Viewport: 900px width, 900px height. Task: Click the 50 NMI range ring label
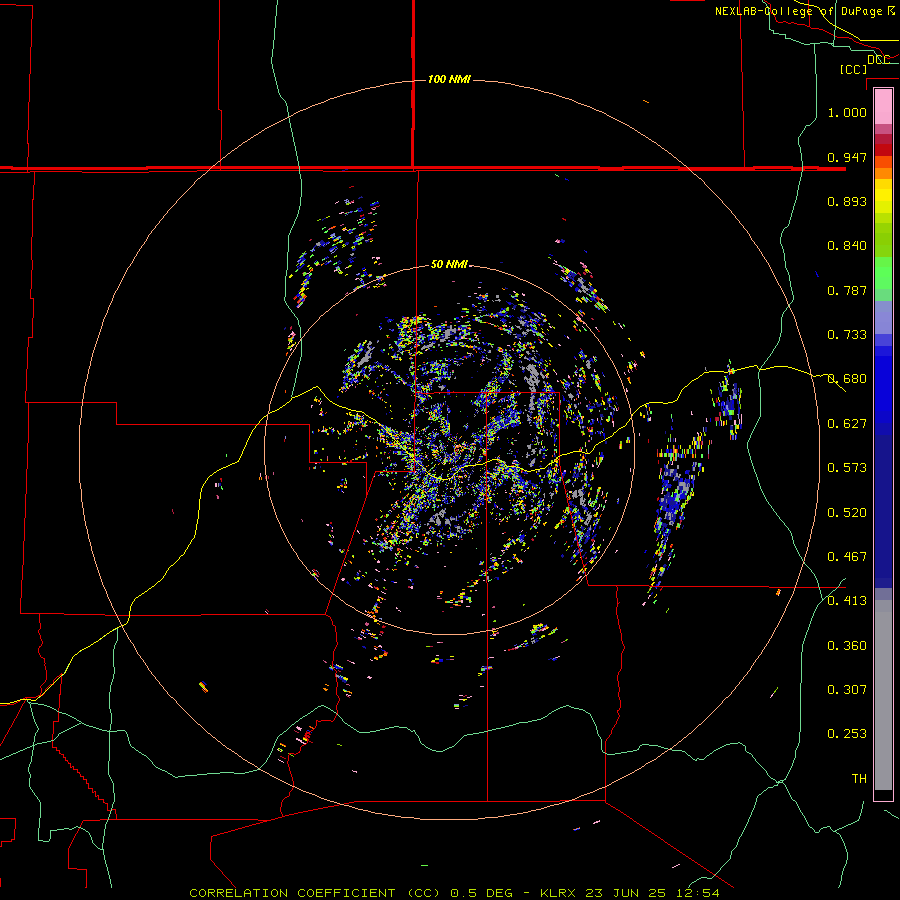click(x=449, y=264)
